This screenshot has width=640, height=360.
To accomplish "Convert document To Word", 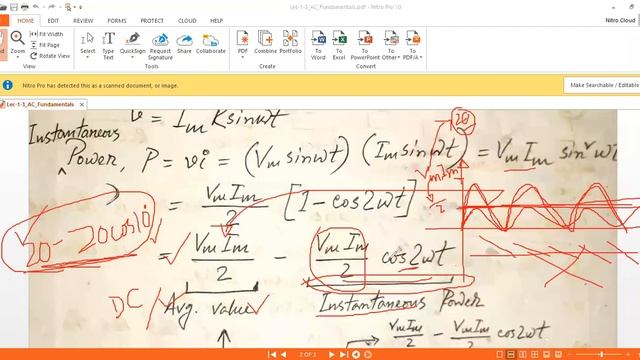I will (318, 46).
